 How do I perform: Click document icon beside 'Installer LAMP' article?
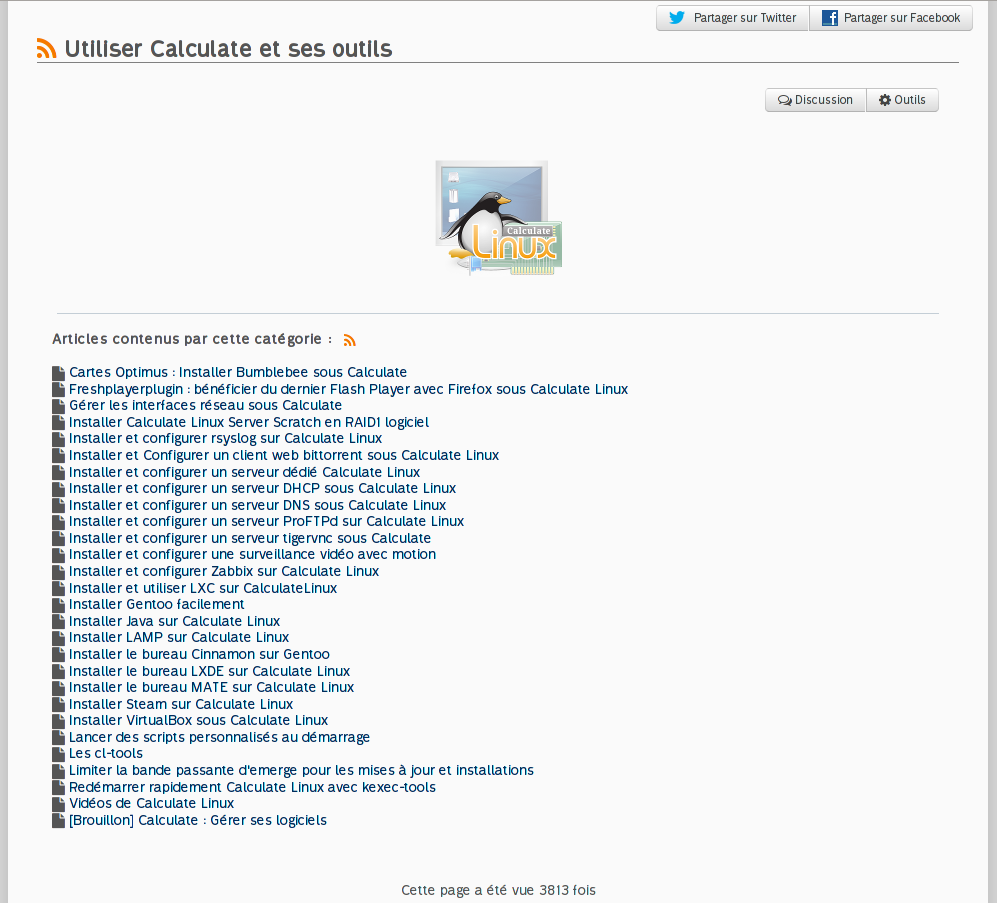tap(58, 638)
